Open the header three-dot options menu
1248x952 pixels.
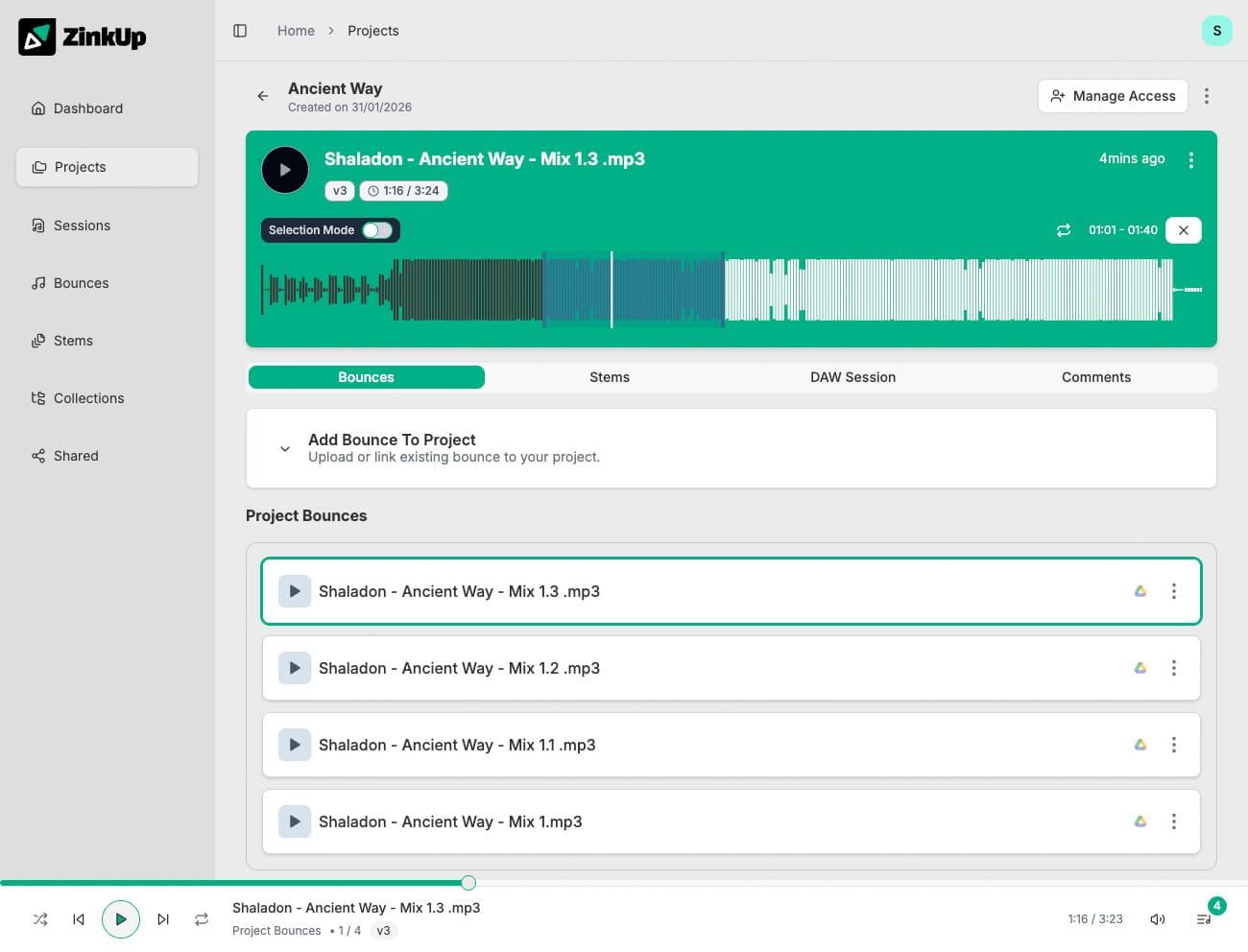[x=1207, y=96]
